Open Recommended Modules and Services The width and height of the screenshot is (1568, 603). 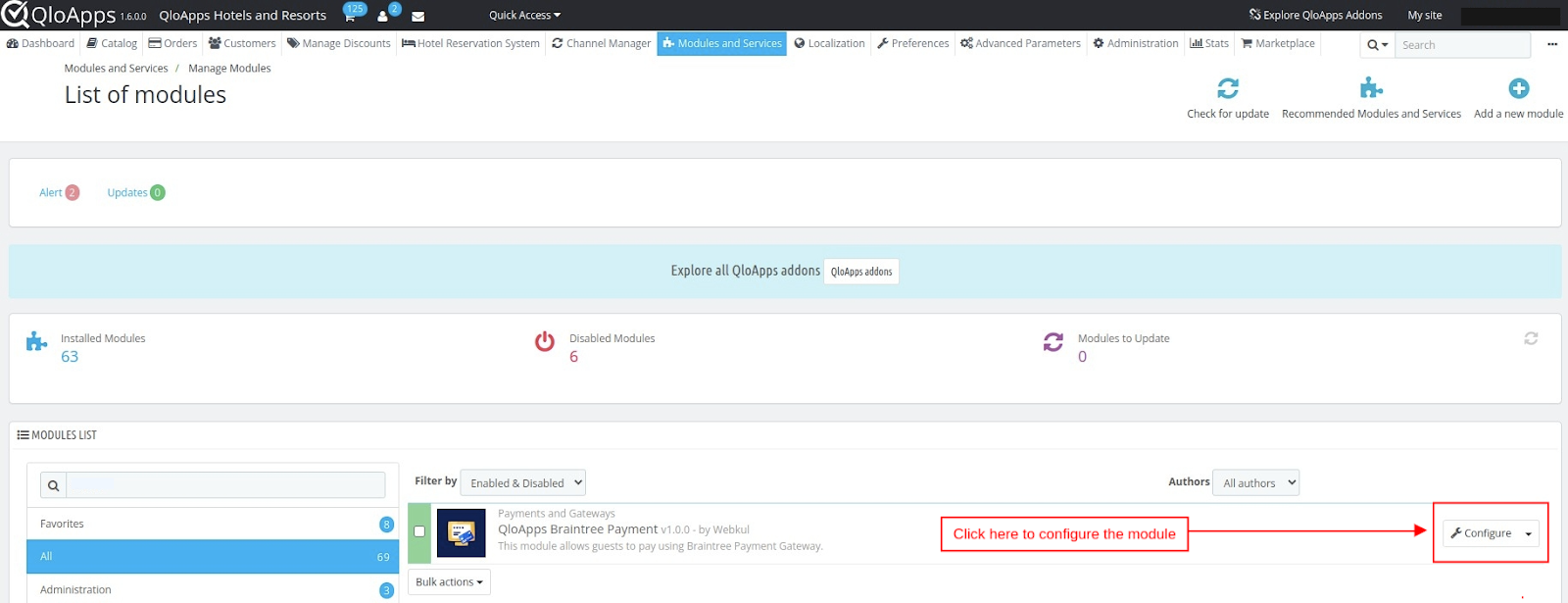[x=1371, y=98]
